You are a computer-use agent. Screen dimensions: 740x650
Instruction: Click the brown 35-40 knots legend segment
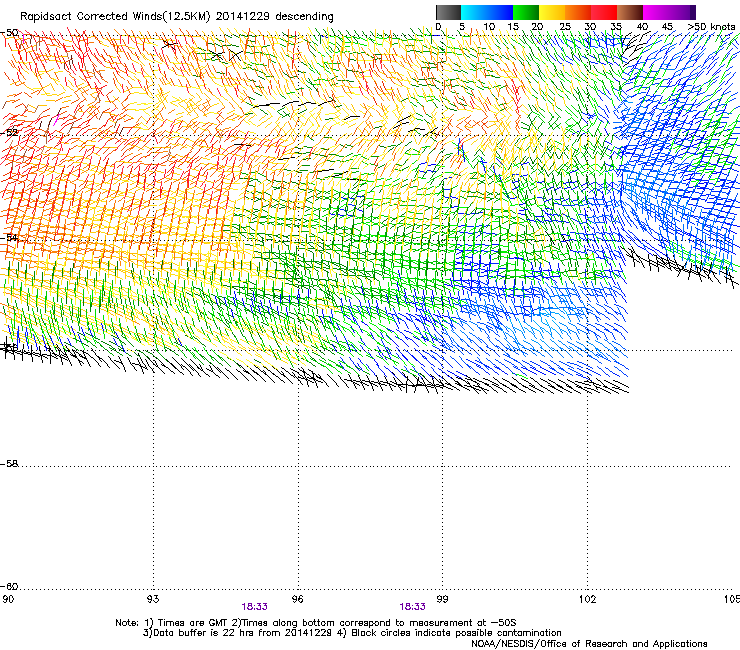(630, 12)
